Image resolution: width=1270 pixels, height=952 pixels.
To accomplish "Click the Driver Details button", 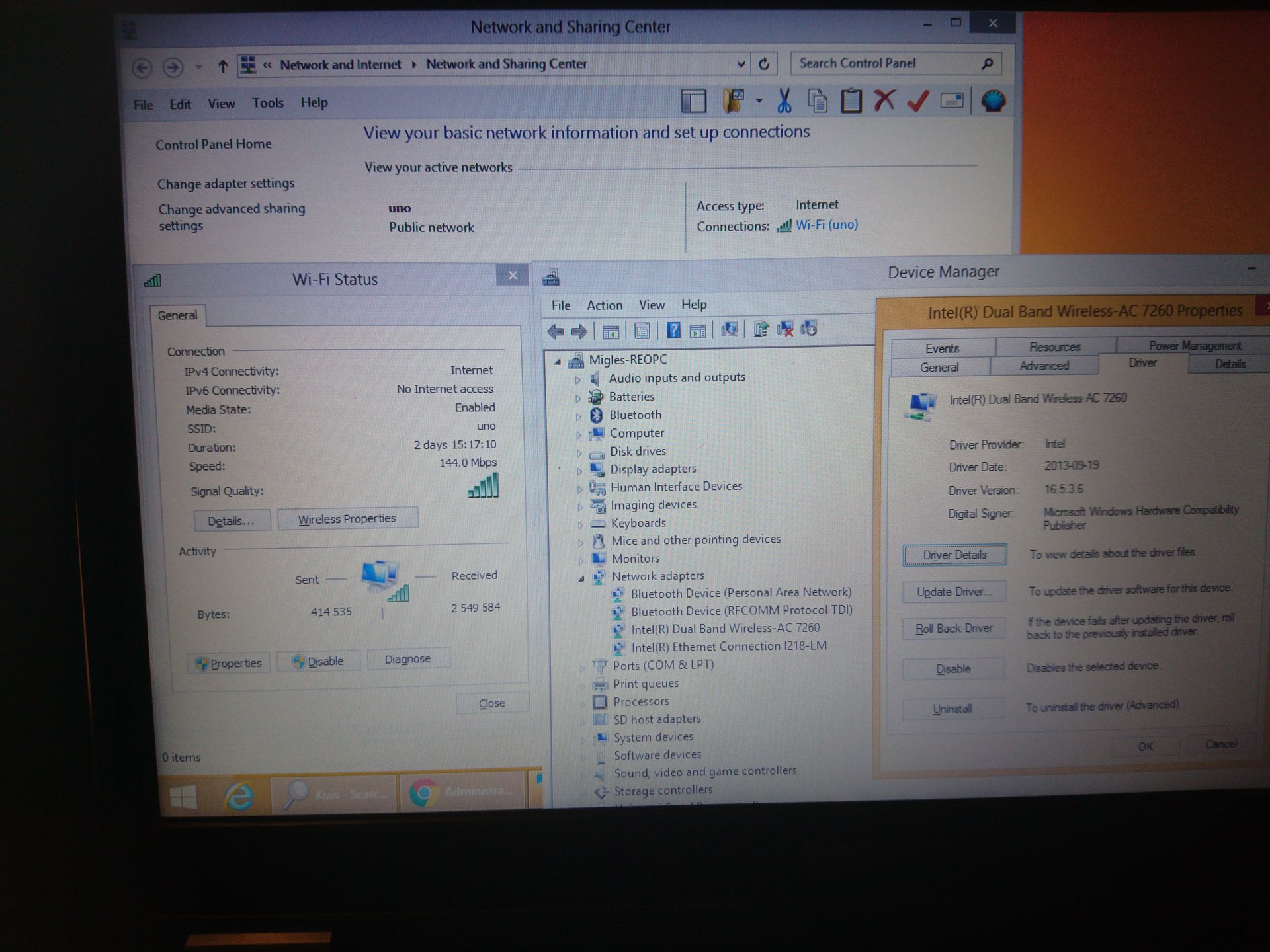I will (x=954, y=555).
